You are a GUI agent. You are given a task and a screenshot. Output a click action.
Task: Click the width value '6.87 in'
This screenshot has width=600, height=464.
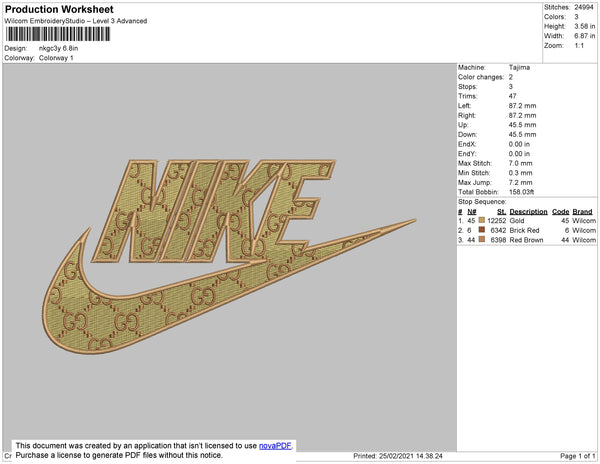[584, 36]
